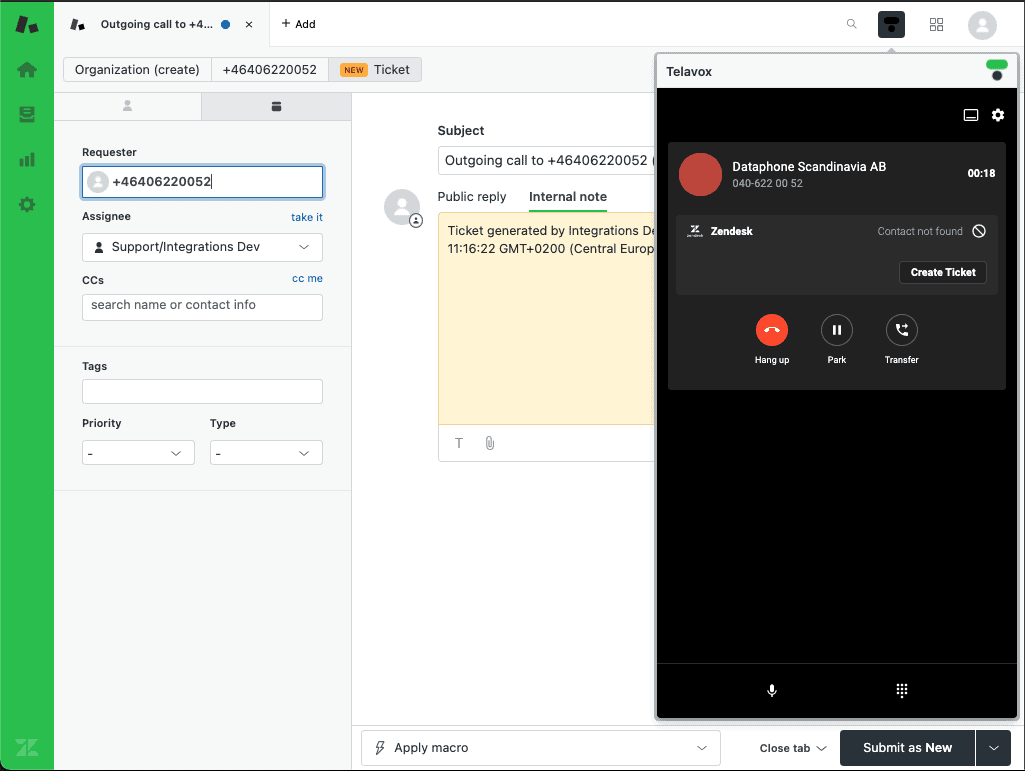Image resolution: width=1025 pixels, height=771 pixels.
Task: Click the cc me link
Action: pos(307,279)
